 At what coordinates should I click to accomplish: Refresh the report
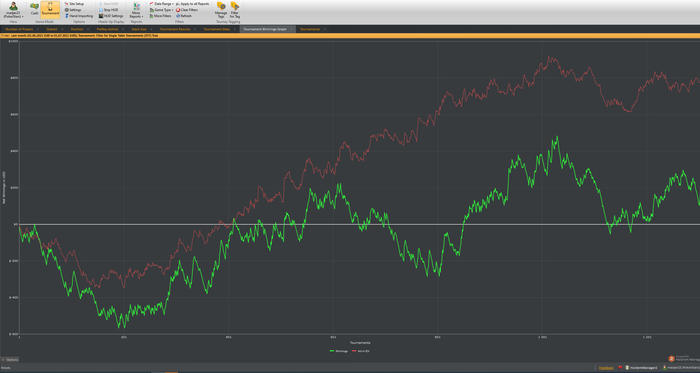coord(184,16)
